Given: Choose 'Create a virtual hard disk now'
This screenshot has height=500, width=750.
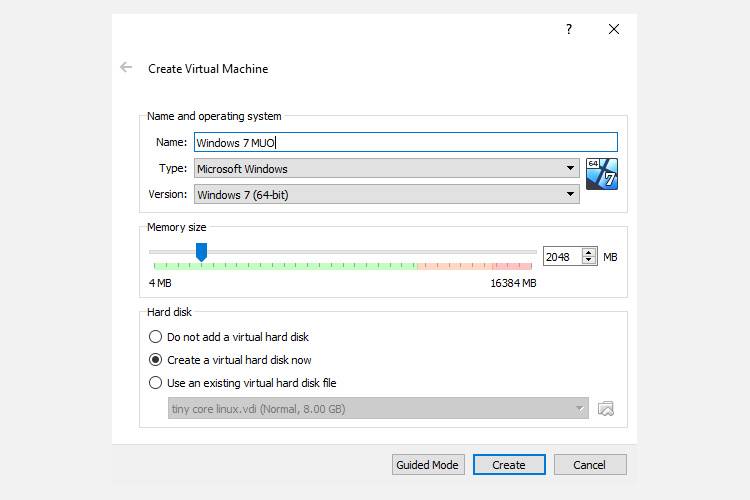Looking at the screenshot, I should [x=155, y=360].
